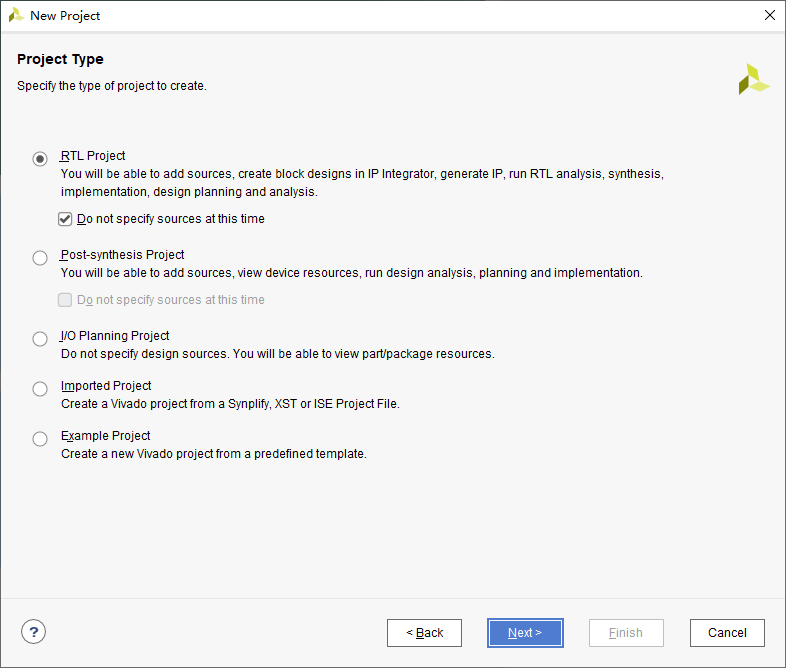Pick the Imported Project radio button

[x=40, y=389]
